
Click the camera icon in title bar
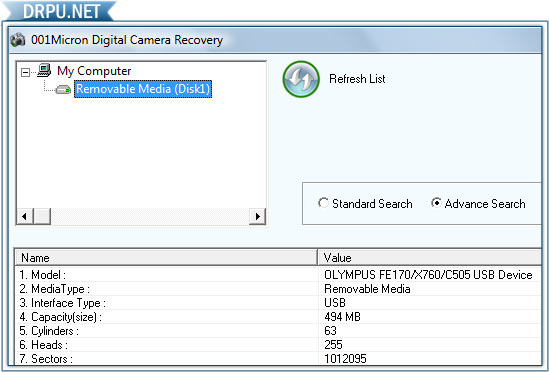click(18, 40)
